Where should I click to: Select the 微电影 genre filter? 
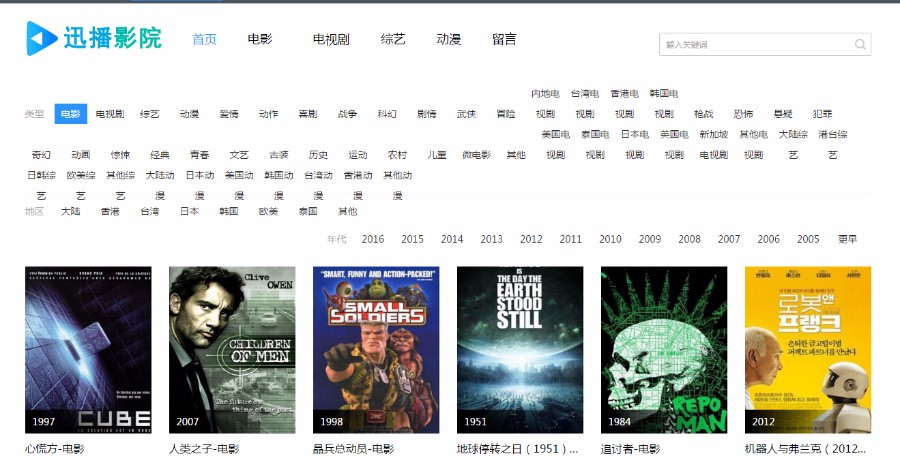[x=476, y=154]
